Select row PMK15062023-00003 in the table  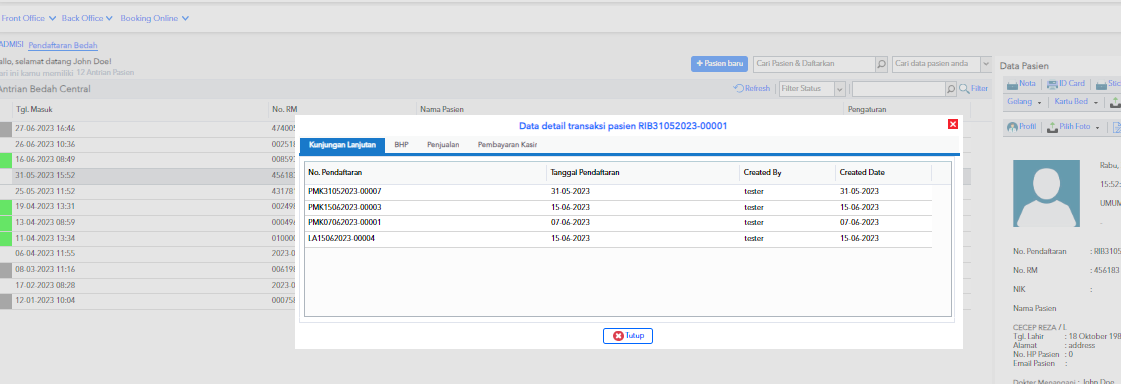point(618,207)
